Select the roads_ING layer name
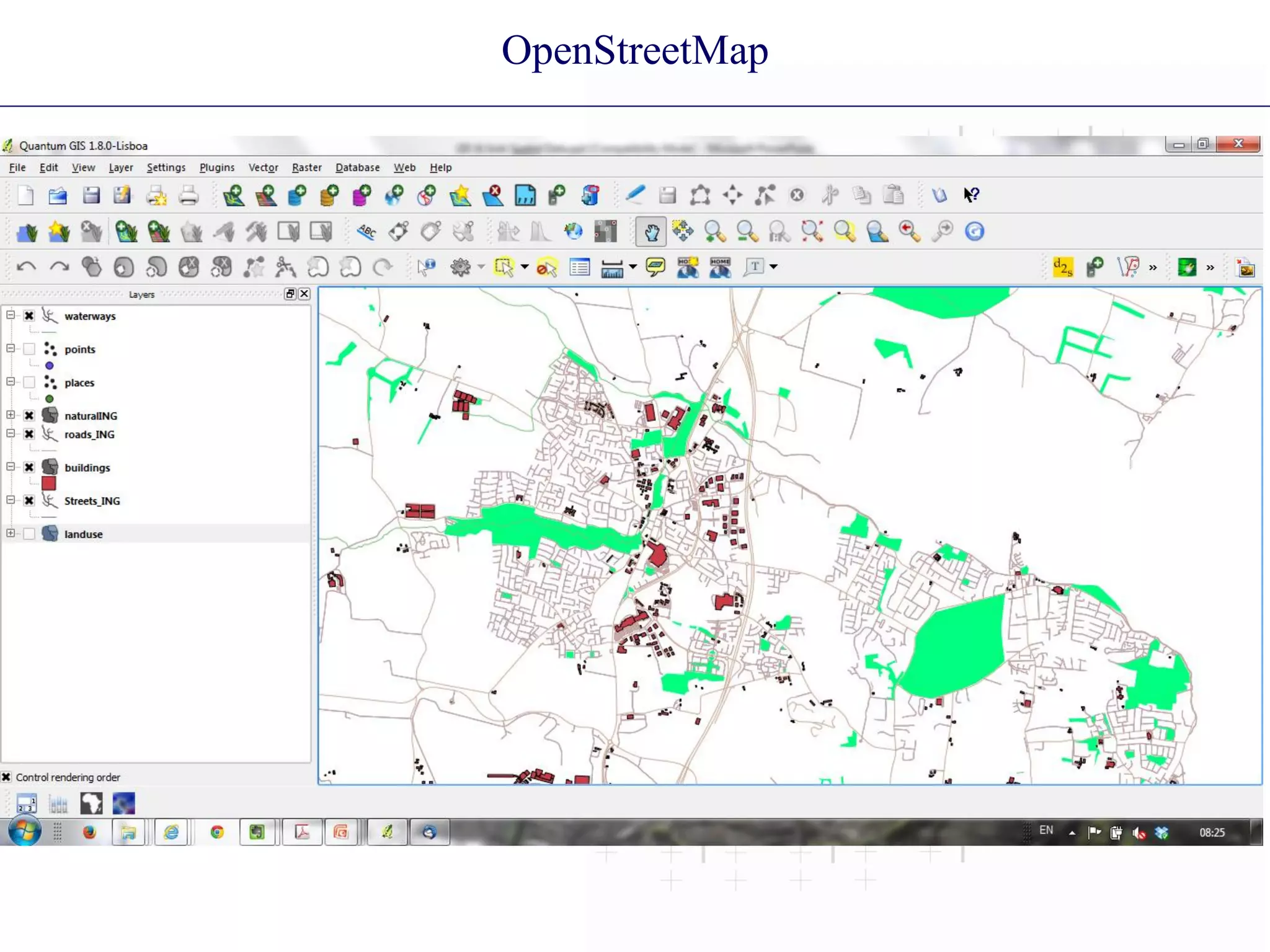1270x952 pixels. pyautogui.click(x=89, y=434)
